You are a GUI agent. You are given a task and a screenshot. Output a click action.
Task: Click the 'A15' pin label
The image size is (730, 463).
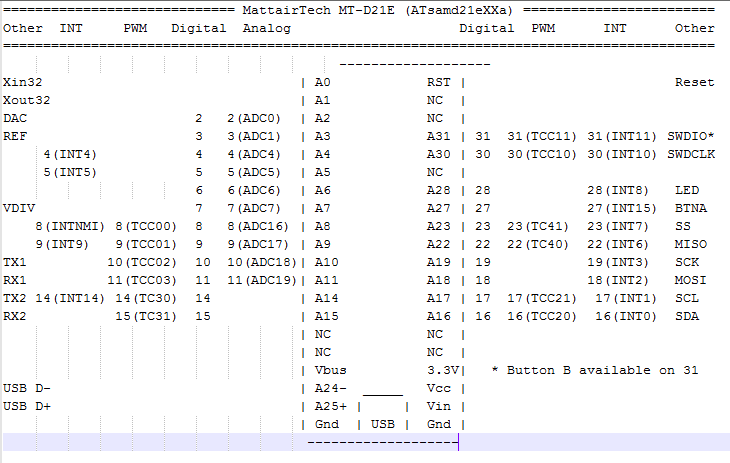coord(326,317)
